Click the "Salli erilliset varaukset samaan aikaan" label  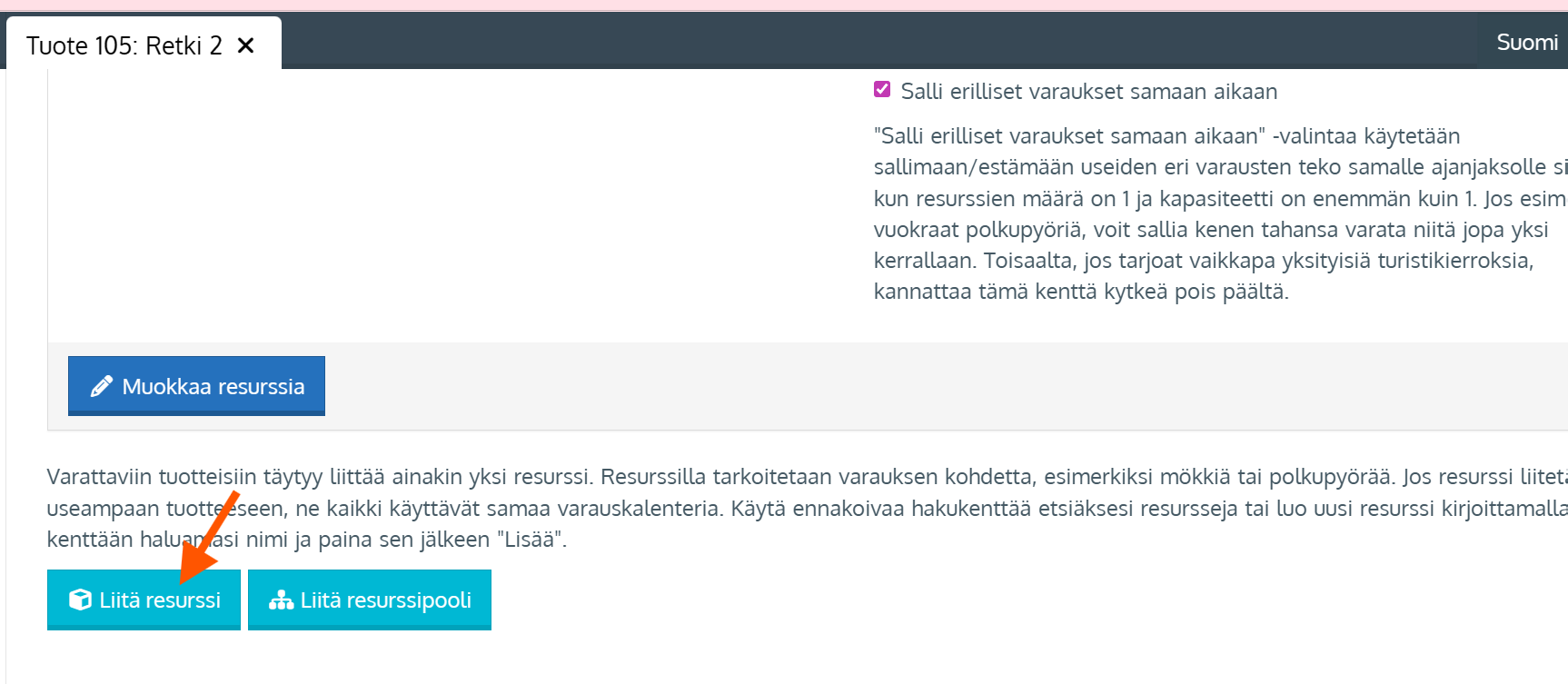[1088, 92]
